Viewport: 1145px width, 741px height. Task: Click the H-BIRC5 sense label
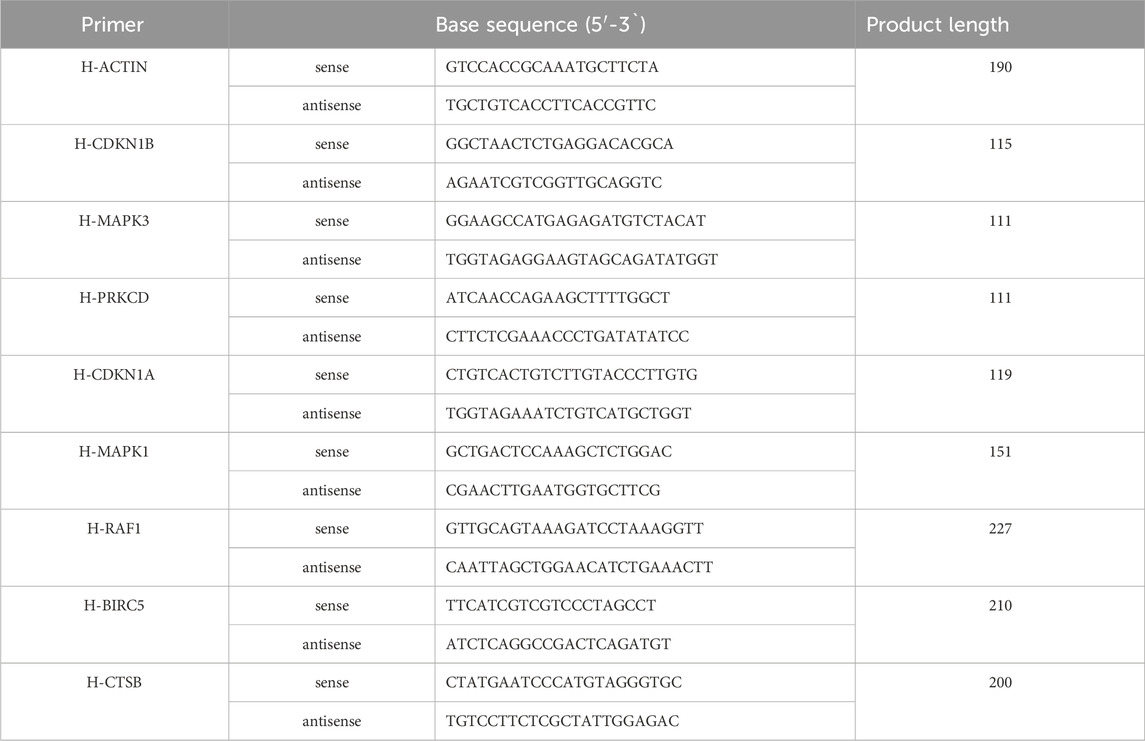(x=332, y=606)
